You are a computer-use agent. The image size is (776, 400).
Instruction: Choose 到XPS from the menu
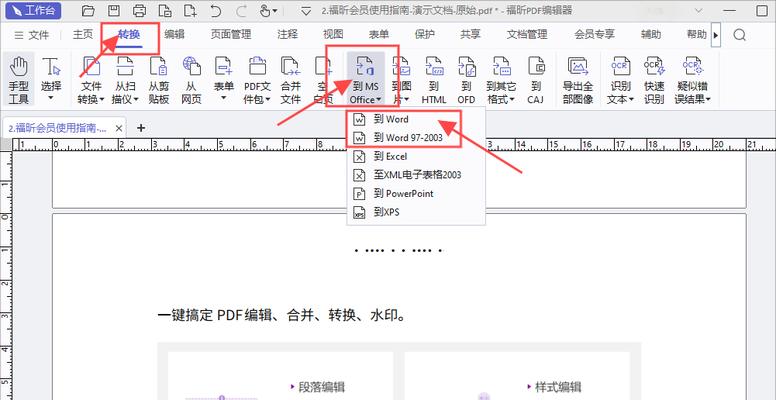click(416, 212)
